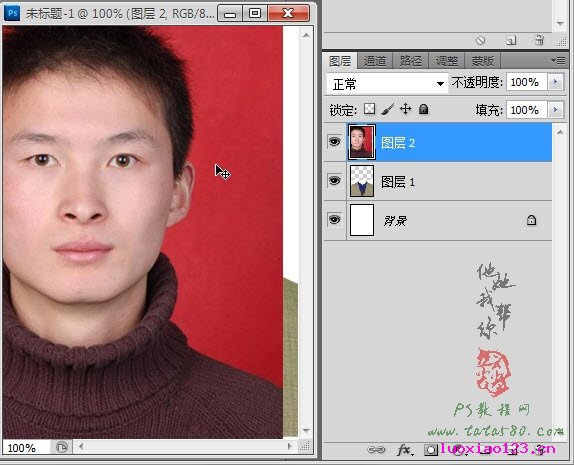
Task: Click document horizontal scroll left arrow
Action: pos(81,446)
